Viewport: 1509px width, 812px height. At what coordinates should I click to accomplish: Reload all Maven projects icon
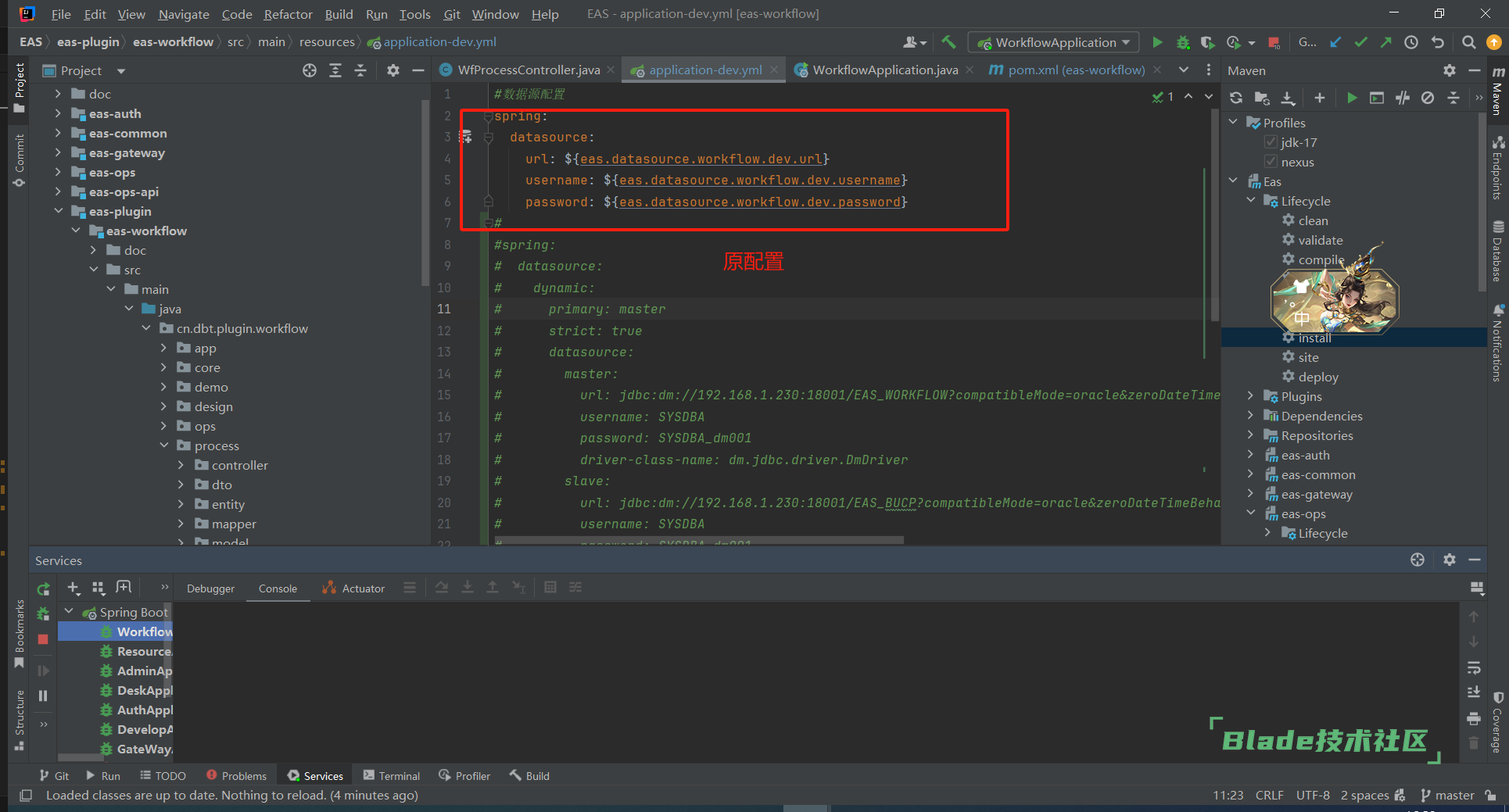[x=1236, y=98]
